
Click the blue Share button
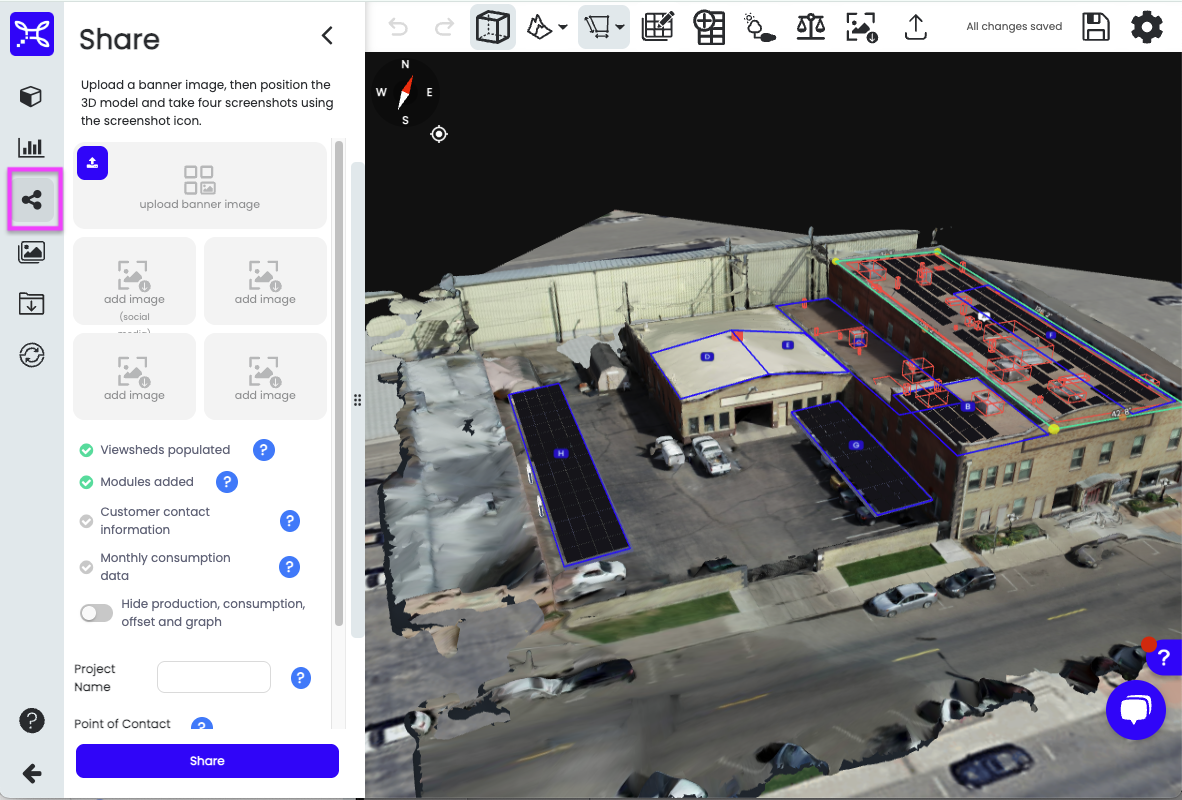point(207,761)
